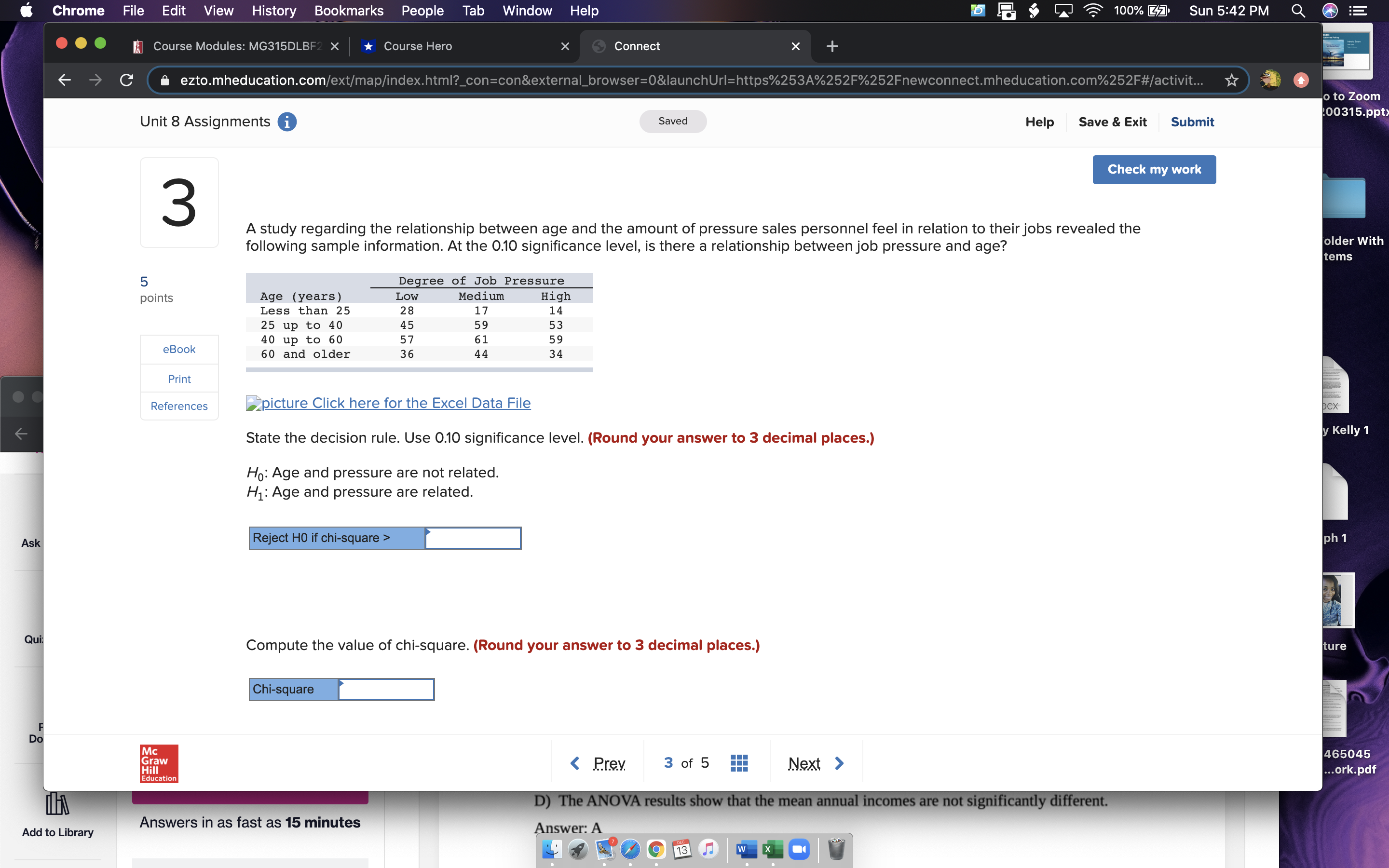This screenshot has width=1389, height=868.
Task: Open Calendar from the Dock
Action: click(681, 849)
